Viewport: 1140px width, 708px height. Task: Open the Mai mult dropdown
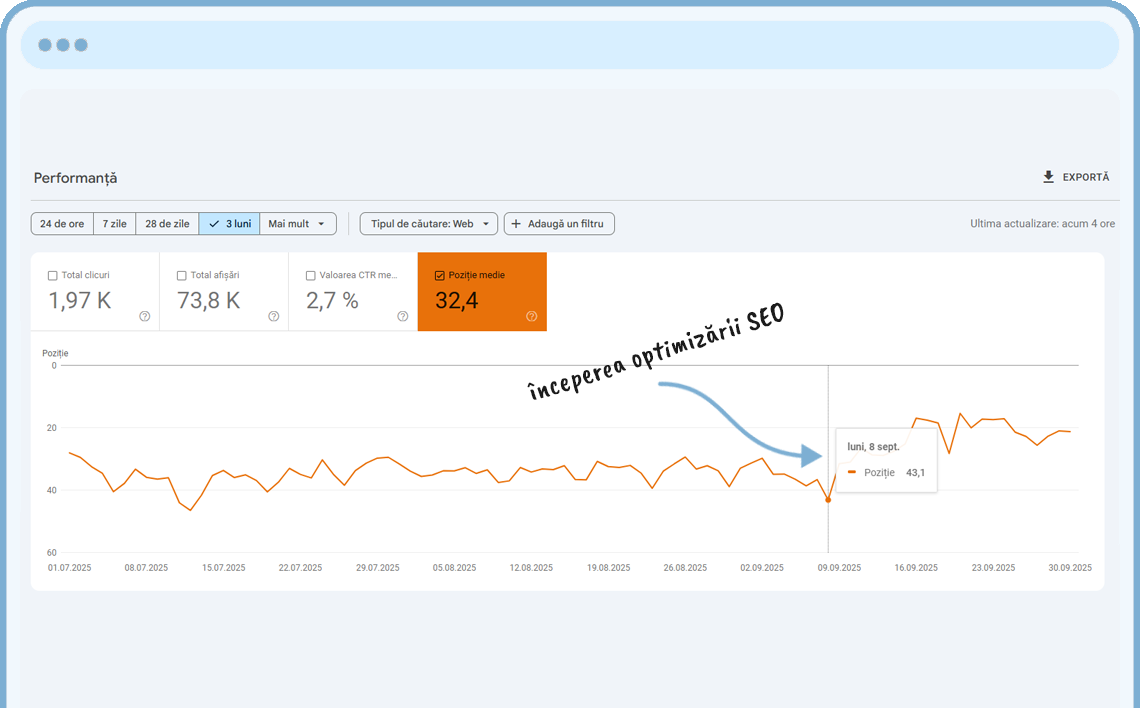click(x=297, y=223)
